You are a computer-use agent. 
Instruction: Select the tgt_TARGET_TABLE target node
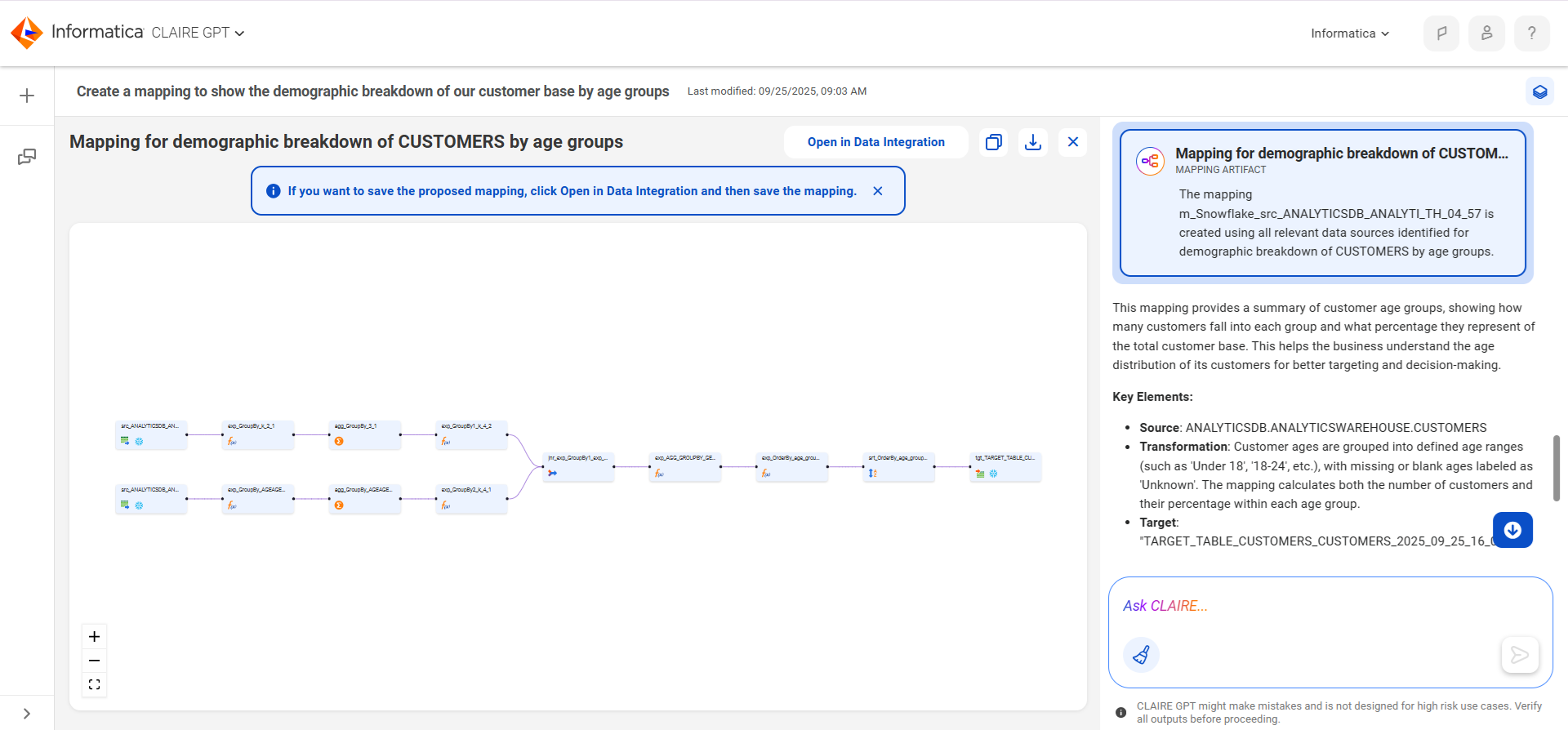pyautogui.click(x=1005, y=467)
